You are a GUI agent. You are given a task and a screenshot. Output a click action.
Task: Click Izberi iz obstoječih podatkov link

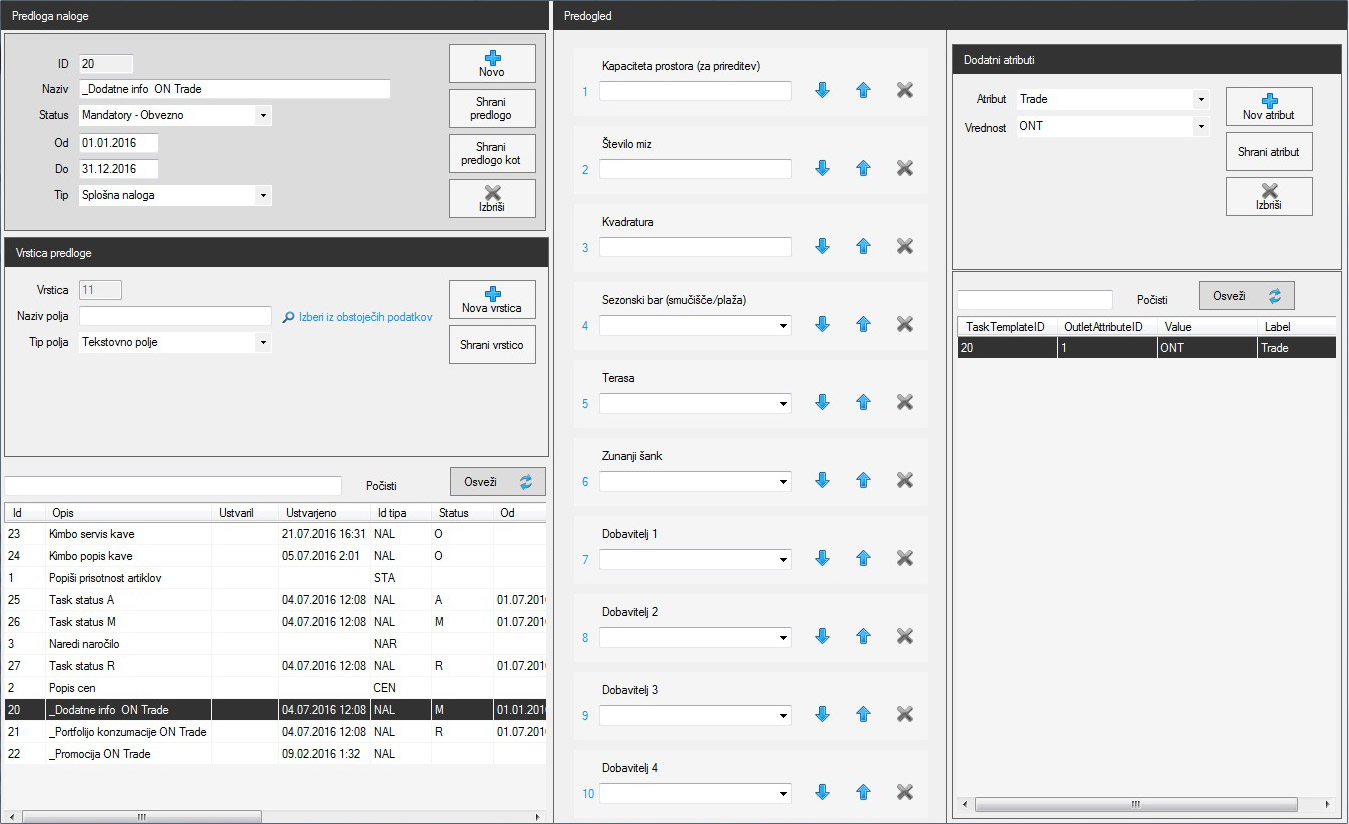tap(358, 317)
